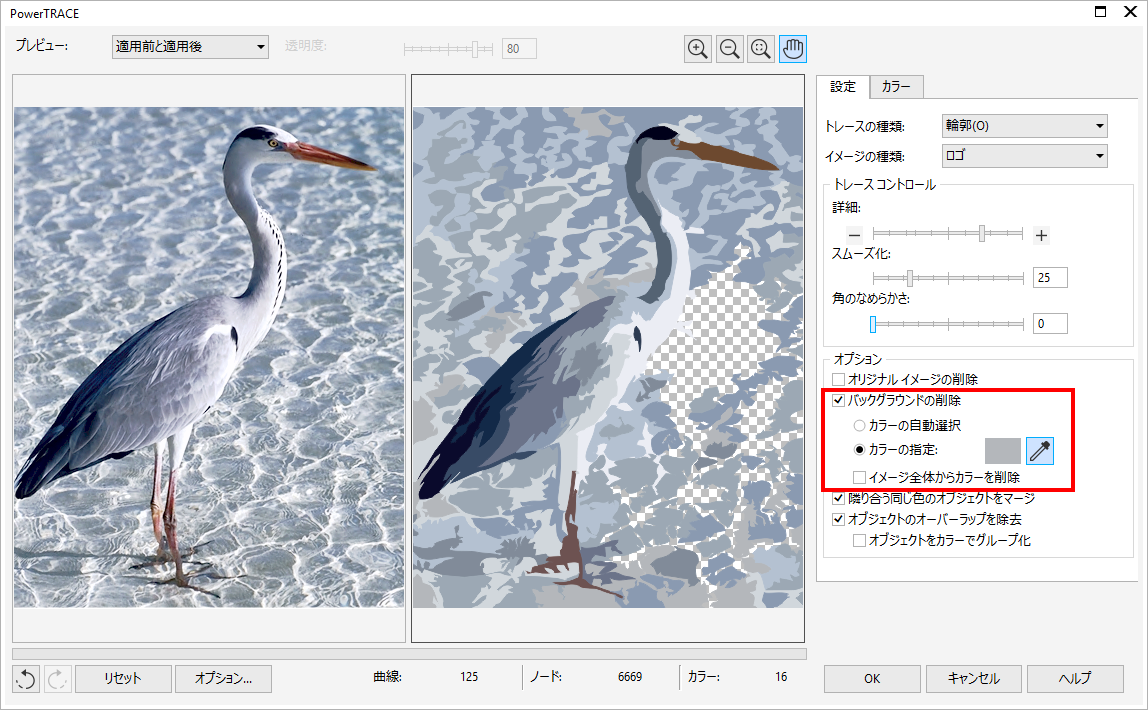
Task: Click the traced heron result preview
Action: (x=608, y=358)
